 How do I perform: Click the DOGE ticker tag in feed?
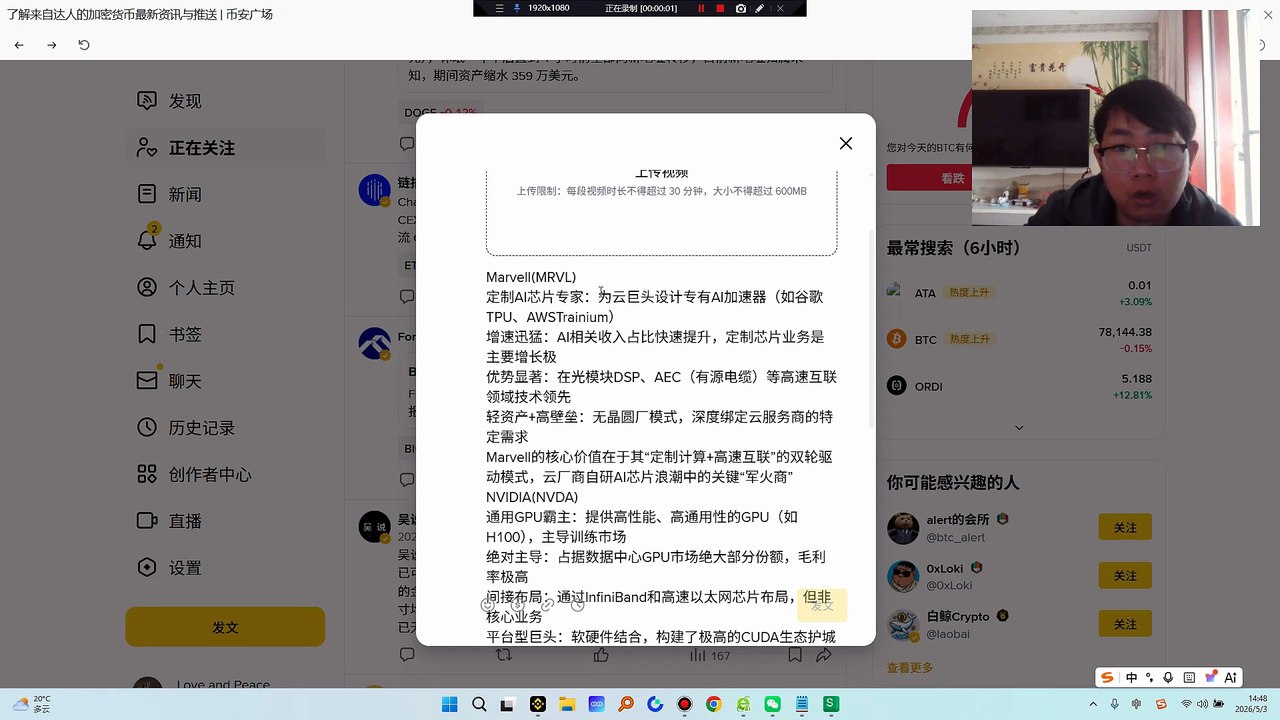[x=440, y=113]
